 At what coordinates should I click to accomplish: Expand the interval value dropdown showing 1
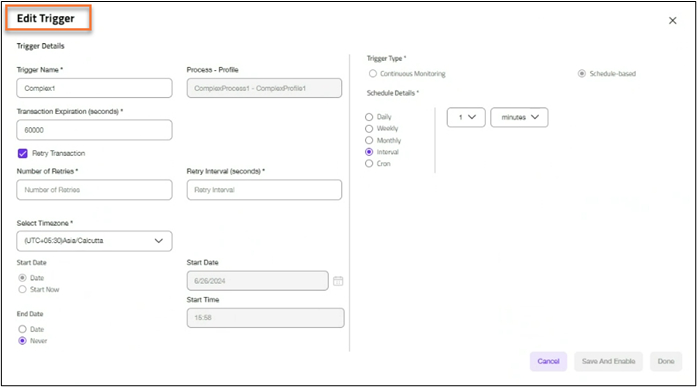point(466,117)
